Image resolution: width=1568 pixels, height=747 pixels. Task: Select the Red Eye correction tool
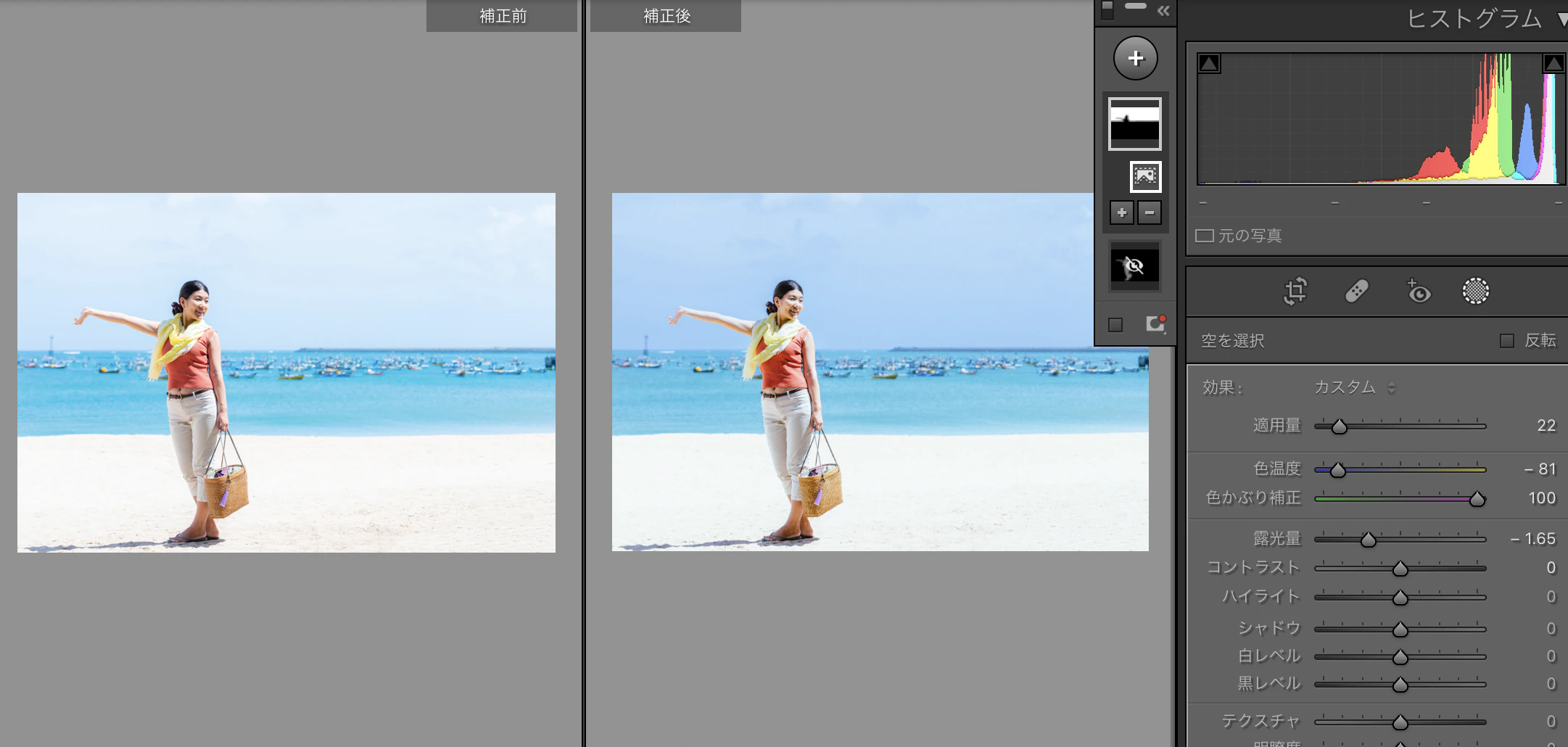click(1418, 292)
